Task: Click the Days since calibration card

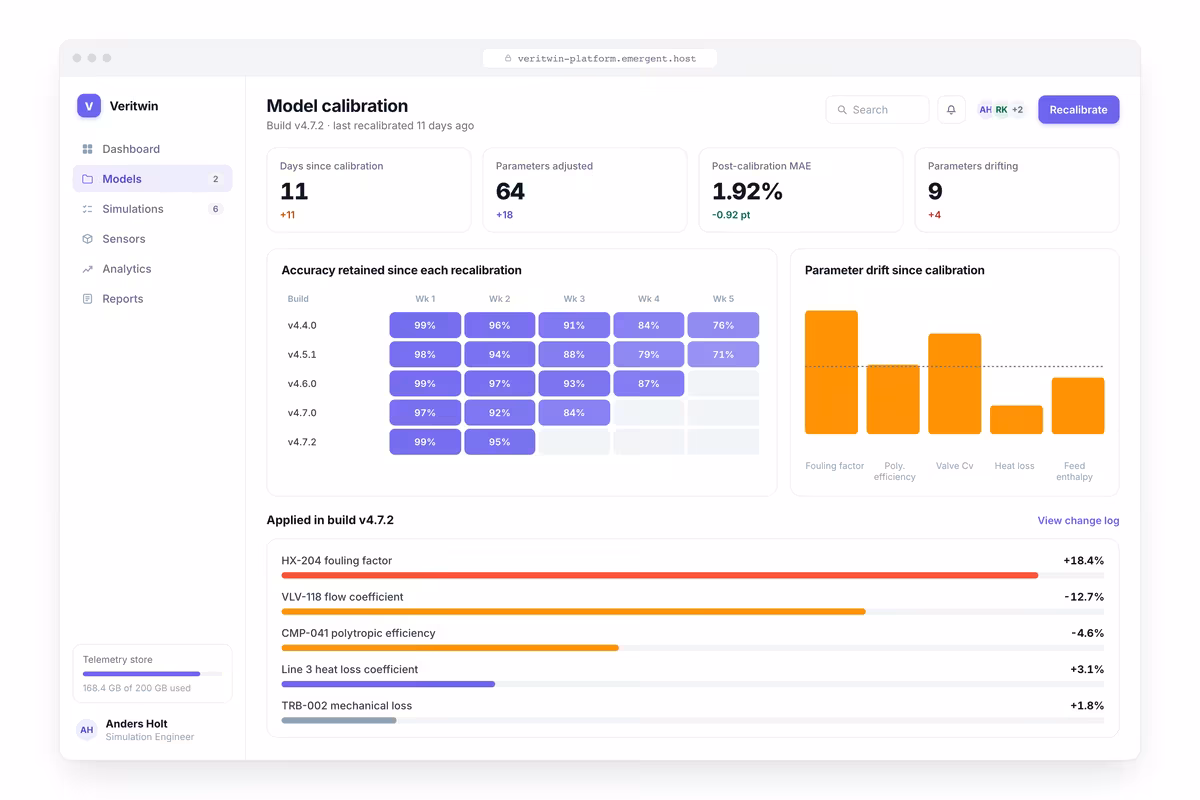Action: point(369,190)
